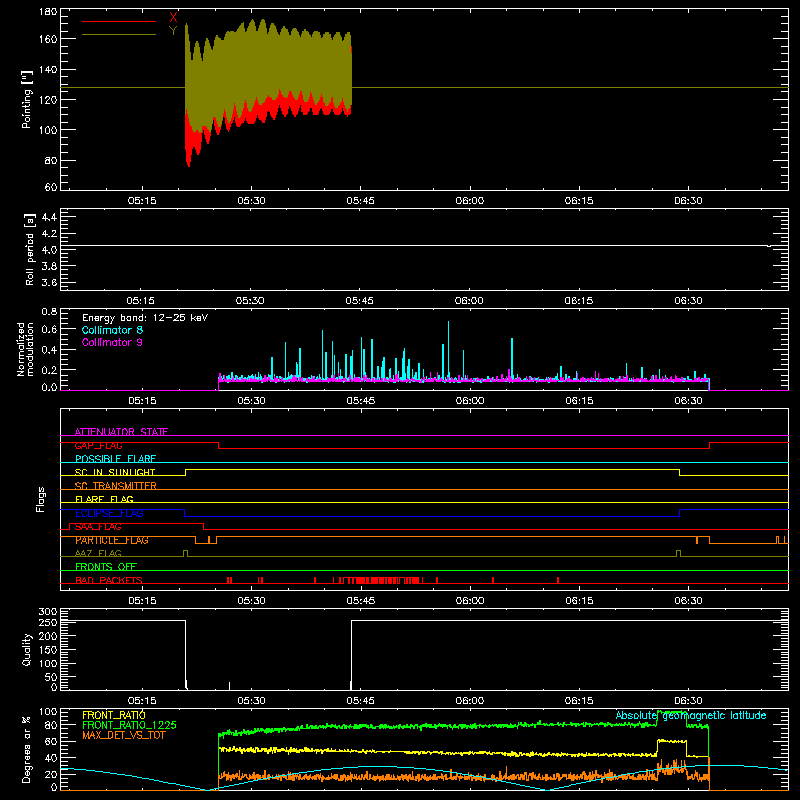Click the Quality axis title

coord(27,649)
